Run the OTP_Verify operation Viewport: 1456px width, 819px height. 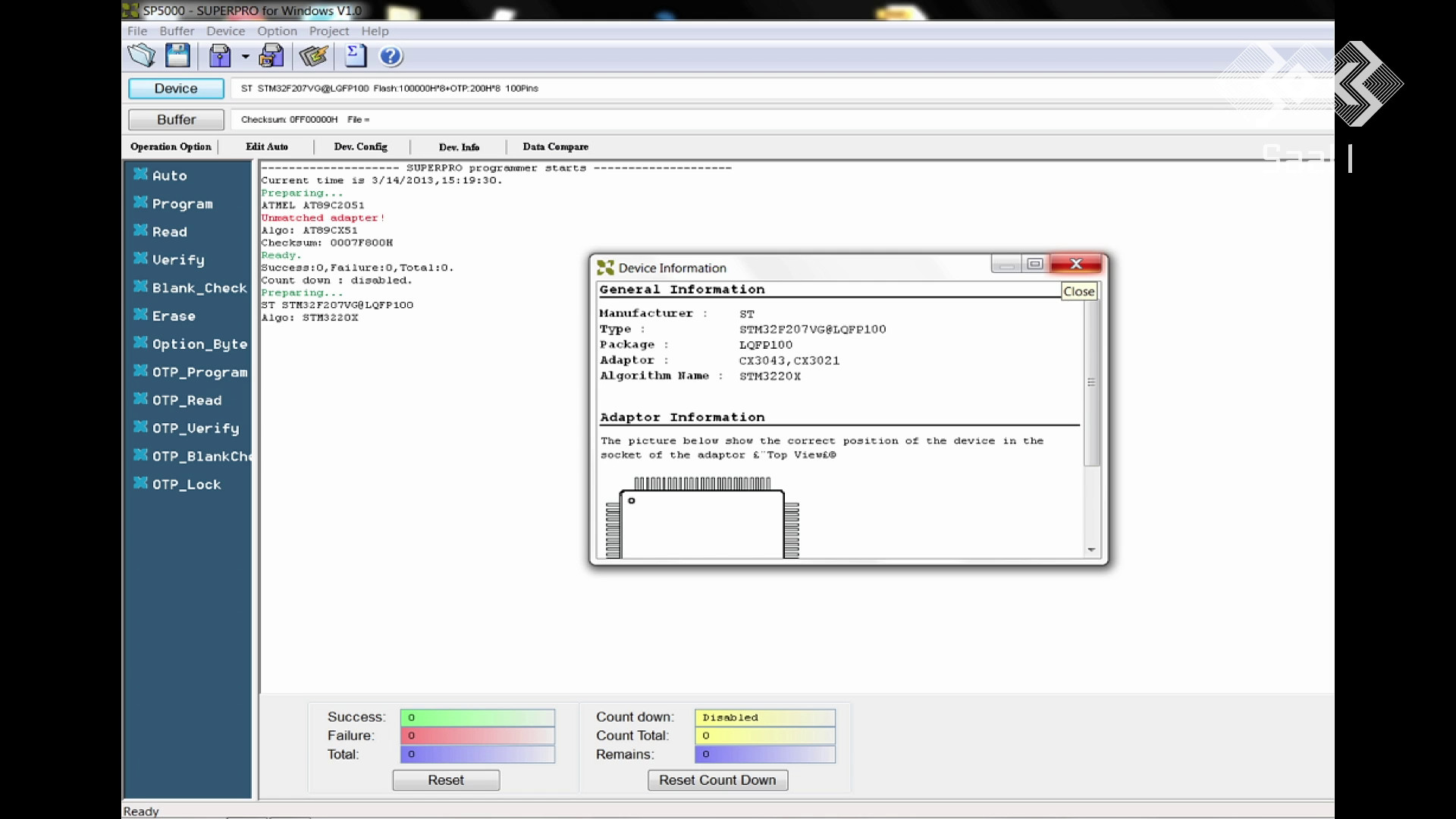tap(187, 428)
